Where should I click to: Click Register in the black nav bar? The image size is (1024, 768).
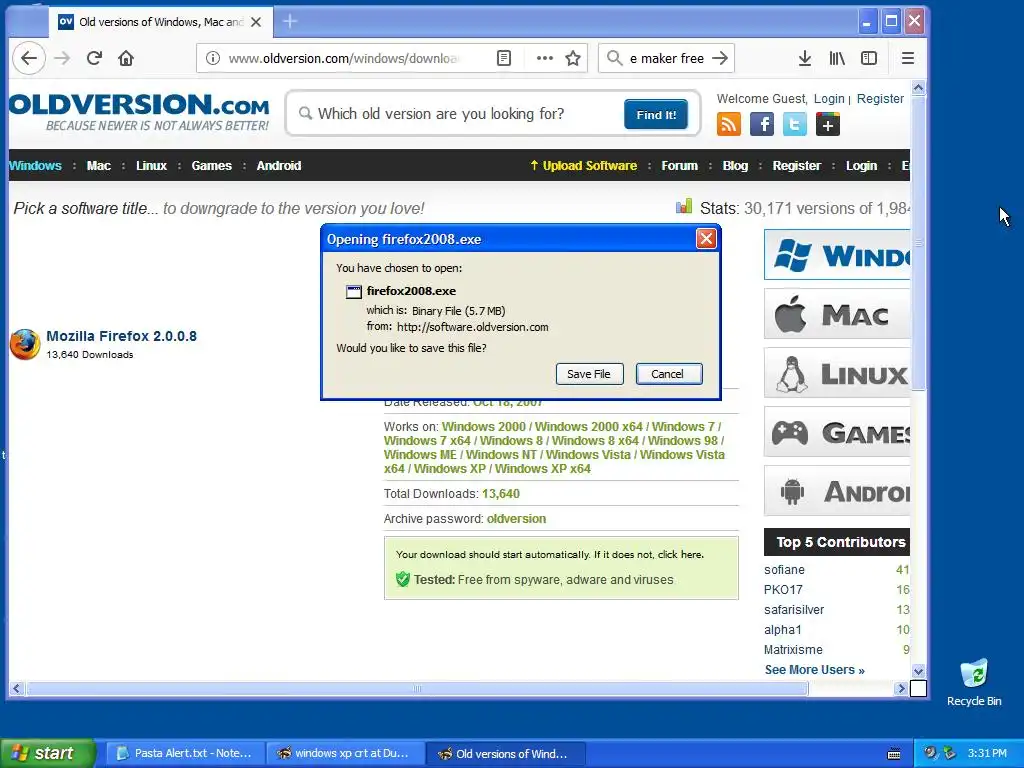coord(796,165)
